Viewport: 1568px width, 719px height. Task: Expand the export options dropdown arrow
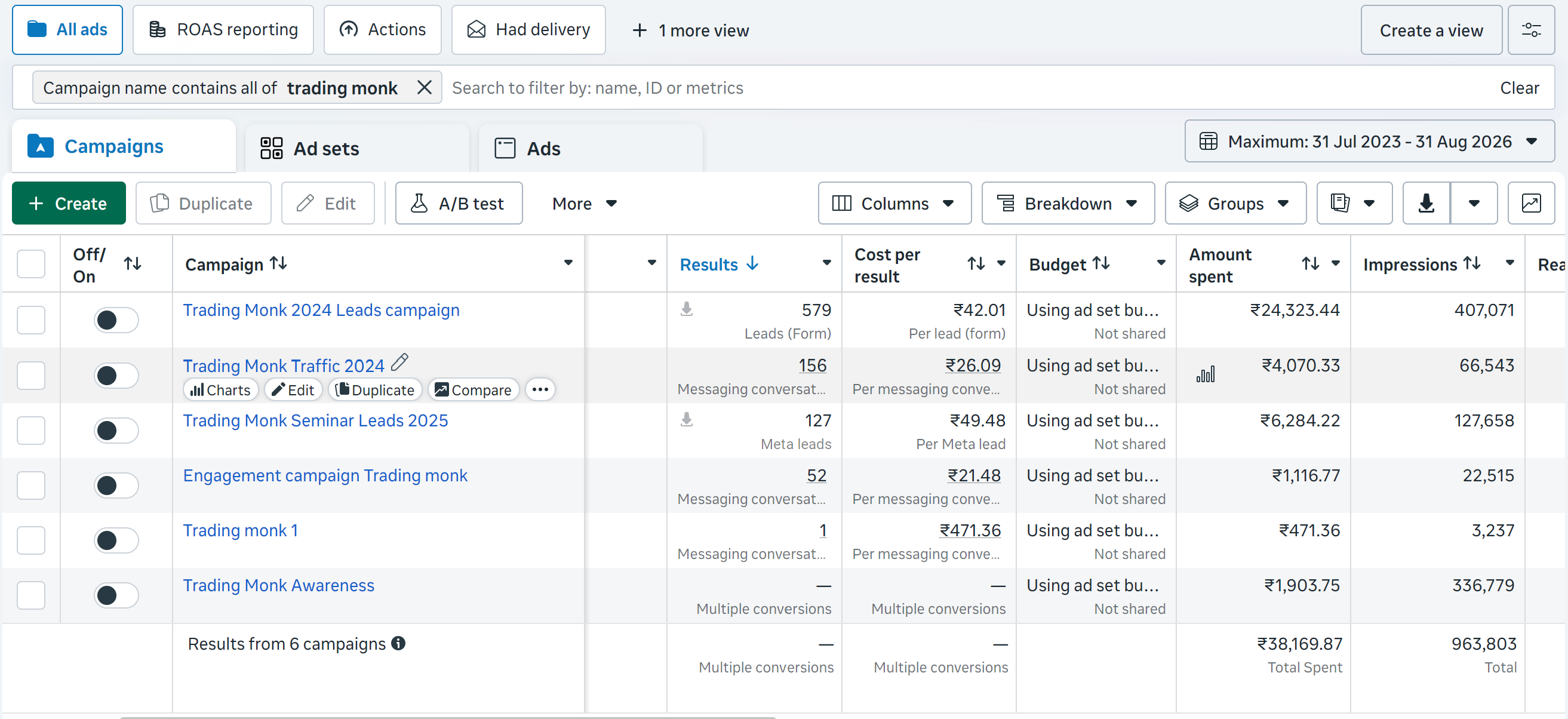(1474, 204)
